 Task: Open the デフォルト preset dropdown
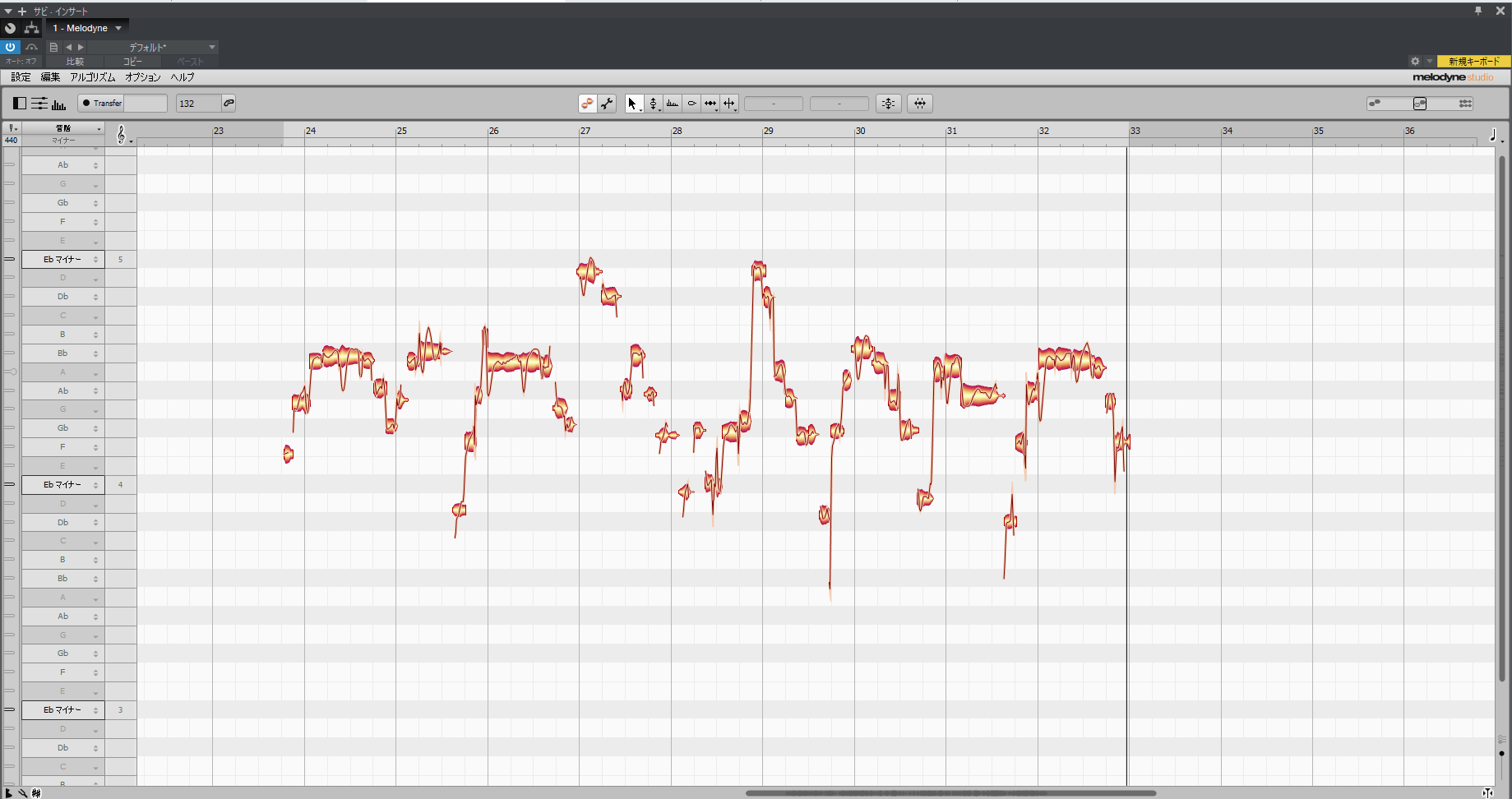click(148, 47)
